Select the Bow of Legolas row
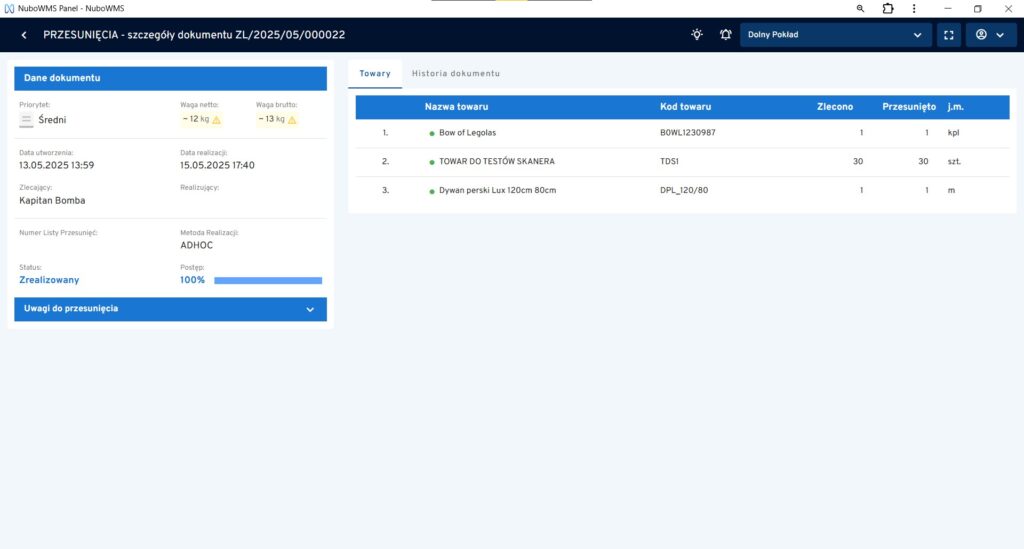This screenshot has height=549, width=1024. click(x=467, y=133)
